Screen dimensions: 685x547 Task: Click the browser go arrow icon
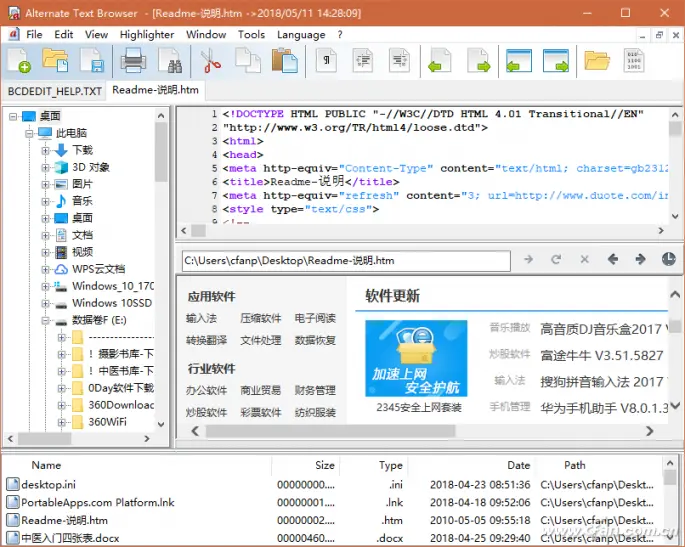click(x=529, y=260)
